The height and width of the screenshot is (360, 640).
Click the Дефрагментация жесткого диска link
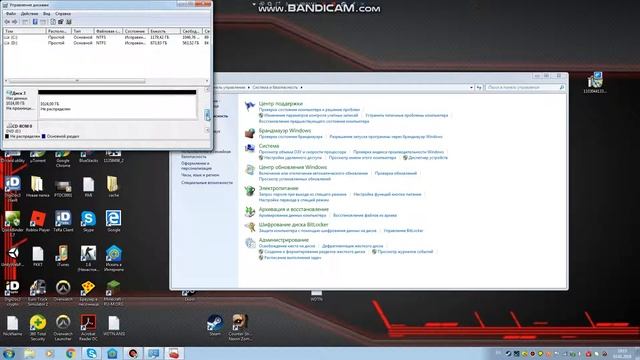pos(352,246)
